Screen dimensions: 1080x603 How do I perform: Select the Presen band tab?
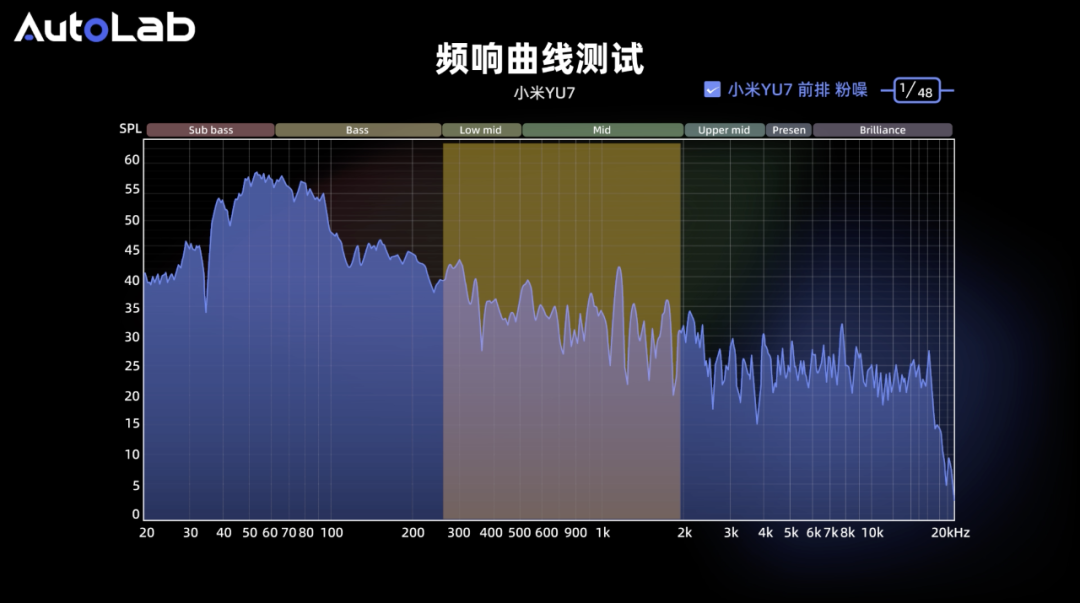pos(789,130)
